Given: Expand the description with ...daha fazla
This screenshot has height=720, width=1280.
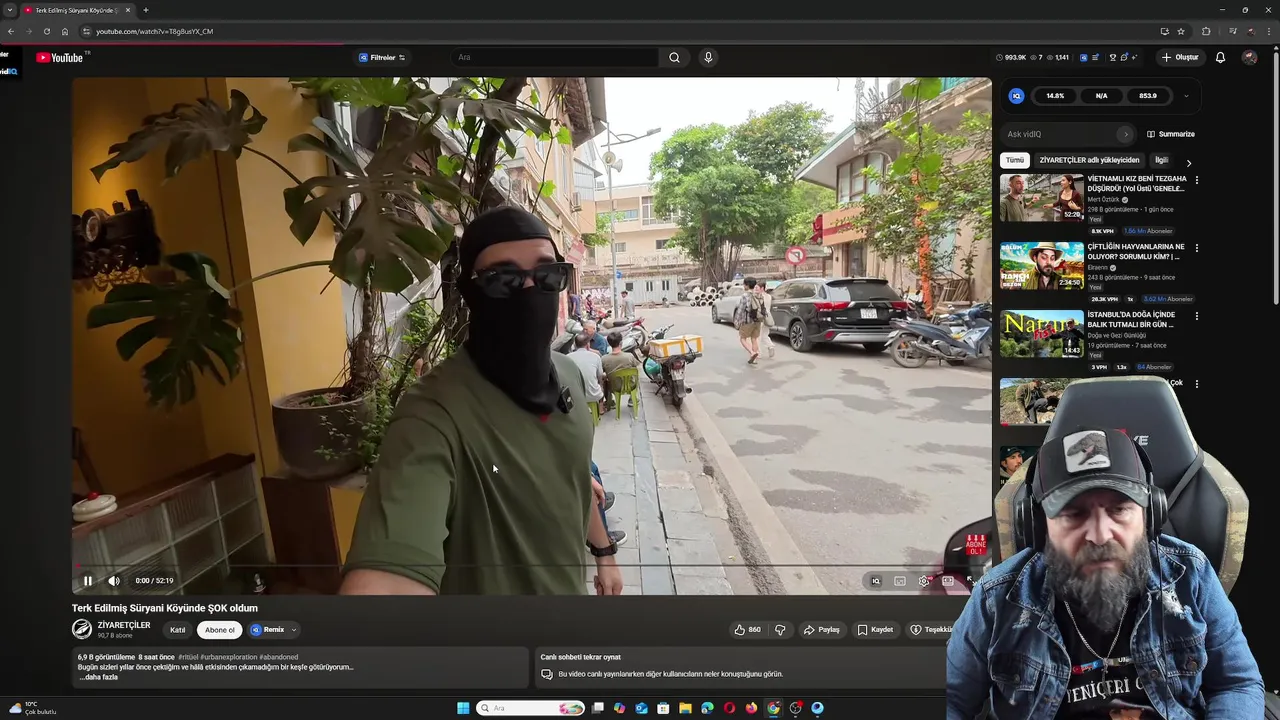Looking at the screenshot, I should point(99,677).
